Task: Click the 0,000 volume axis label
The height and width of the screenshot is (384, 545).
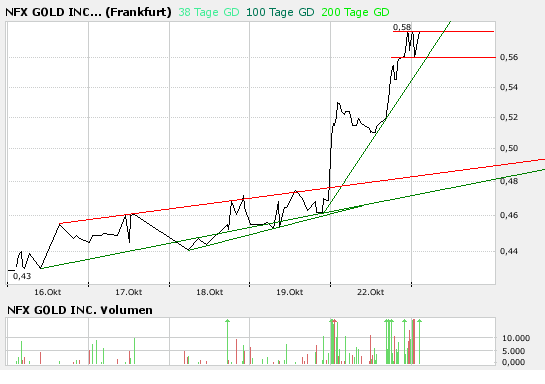Action: (x=513, y=362)
